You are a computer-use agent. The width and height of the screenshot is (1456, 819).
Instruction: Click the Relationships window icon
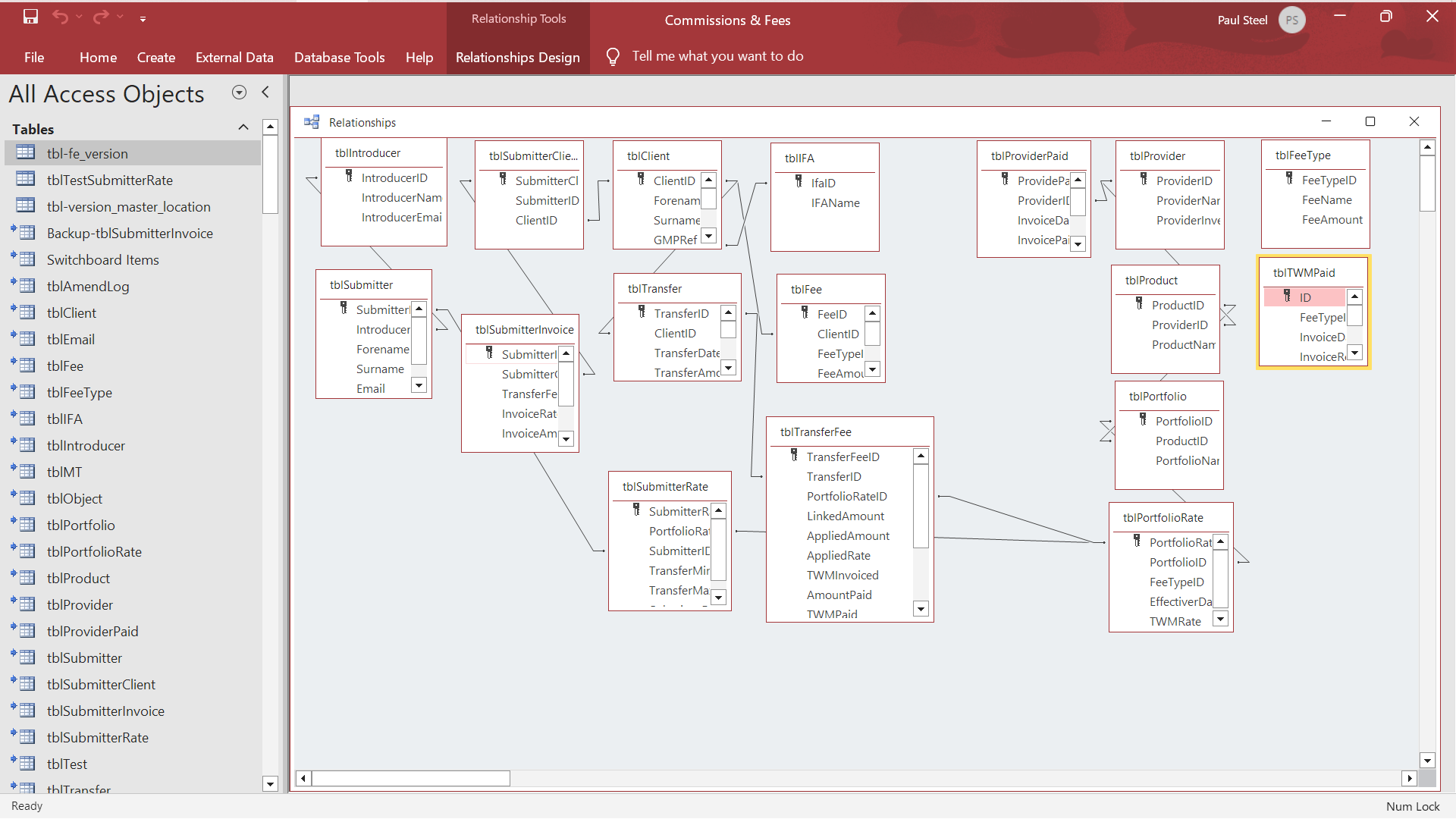coord(312,122)
